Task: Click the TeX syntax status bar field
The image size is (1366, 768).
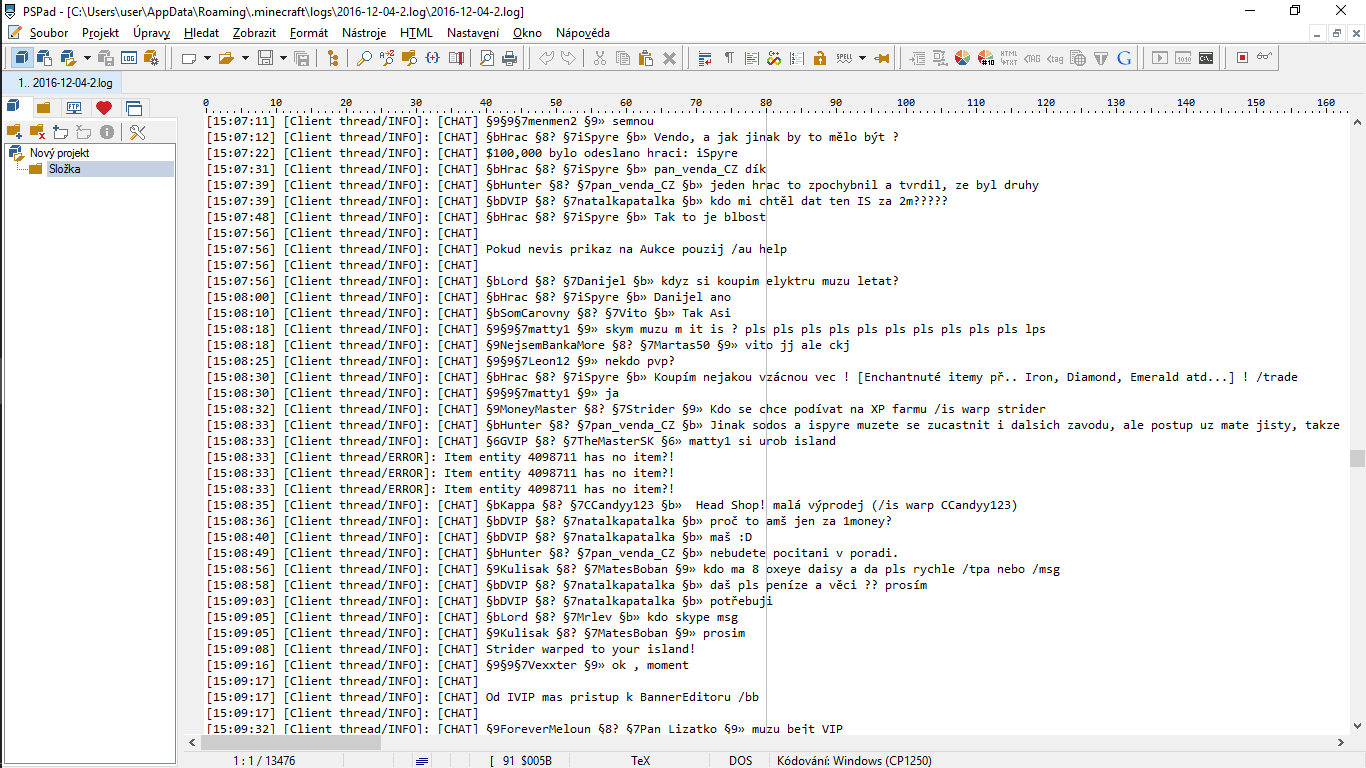Action: pyautogui.click(x=640, y=760)
